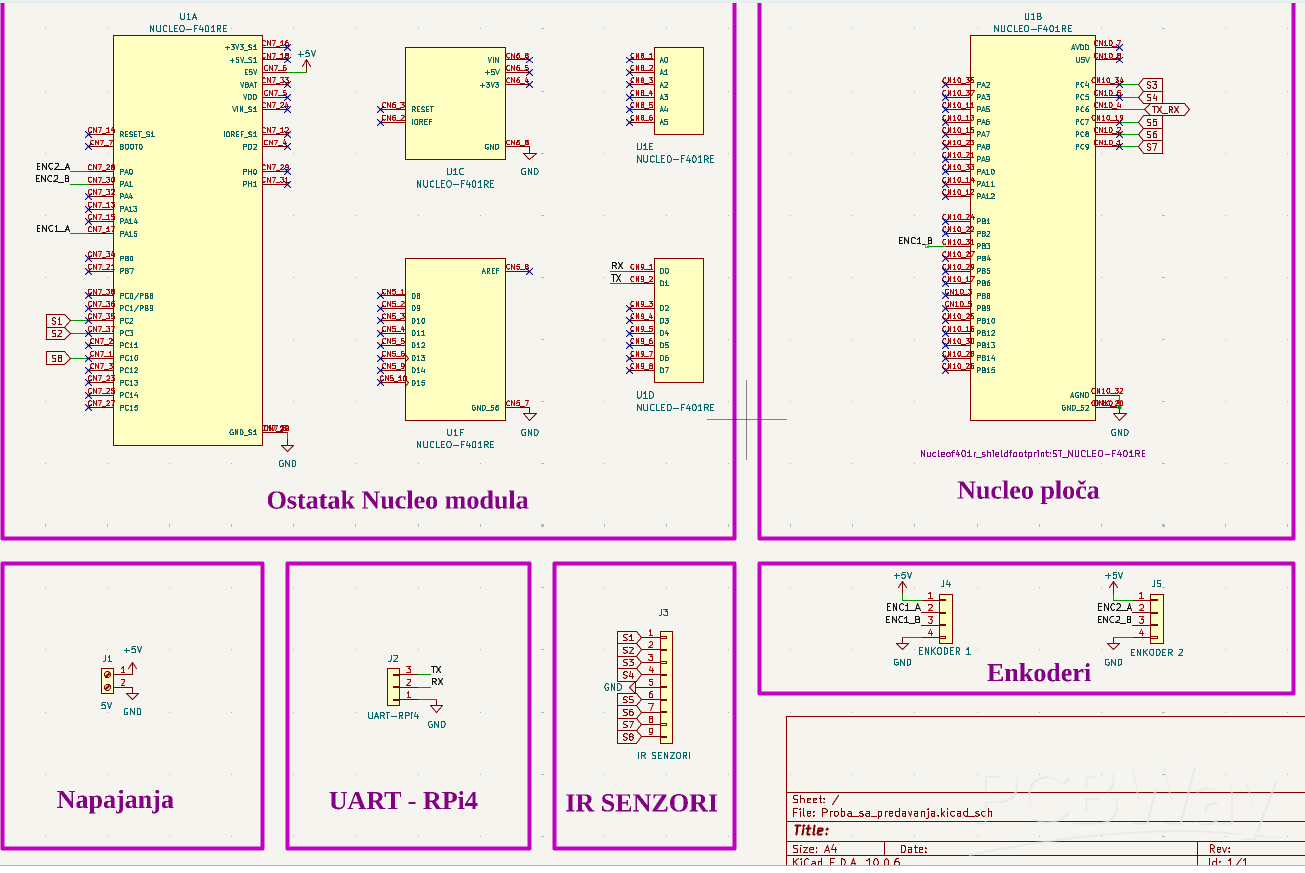This screenshot has height=873, width=1305.
Task: Click the 'File: Proba_sa_predavanja.kicad_sch' title block text
Action: pos(892,813)
